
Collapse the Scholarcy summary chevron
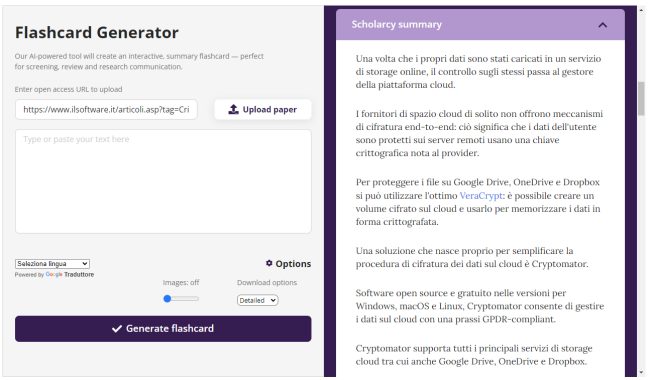[602, 25]
